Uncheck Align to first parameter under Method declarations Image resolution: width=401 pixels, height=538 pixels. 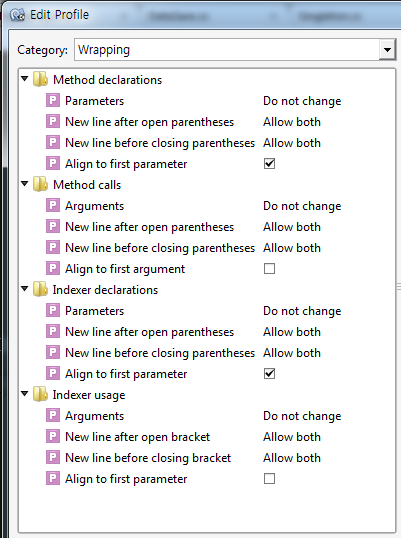click(x=269, y=164)
